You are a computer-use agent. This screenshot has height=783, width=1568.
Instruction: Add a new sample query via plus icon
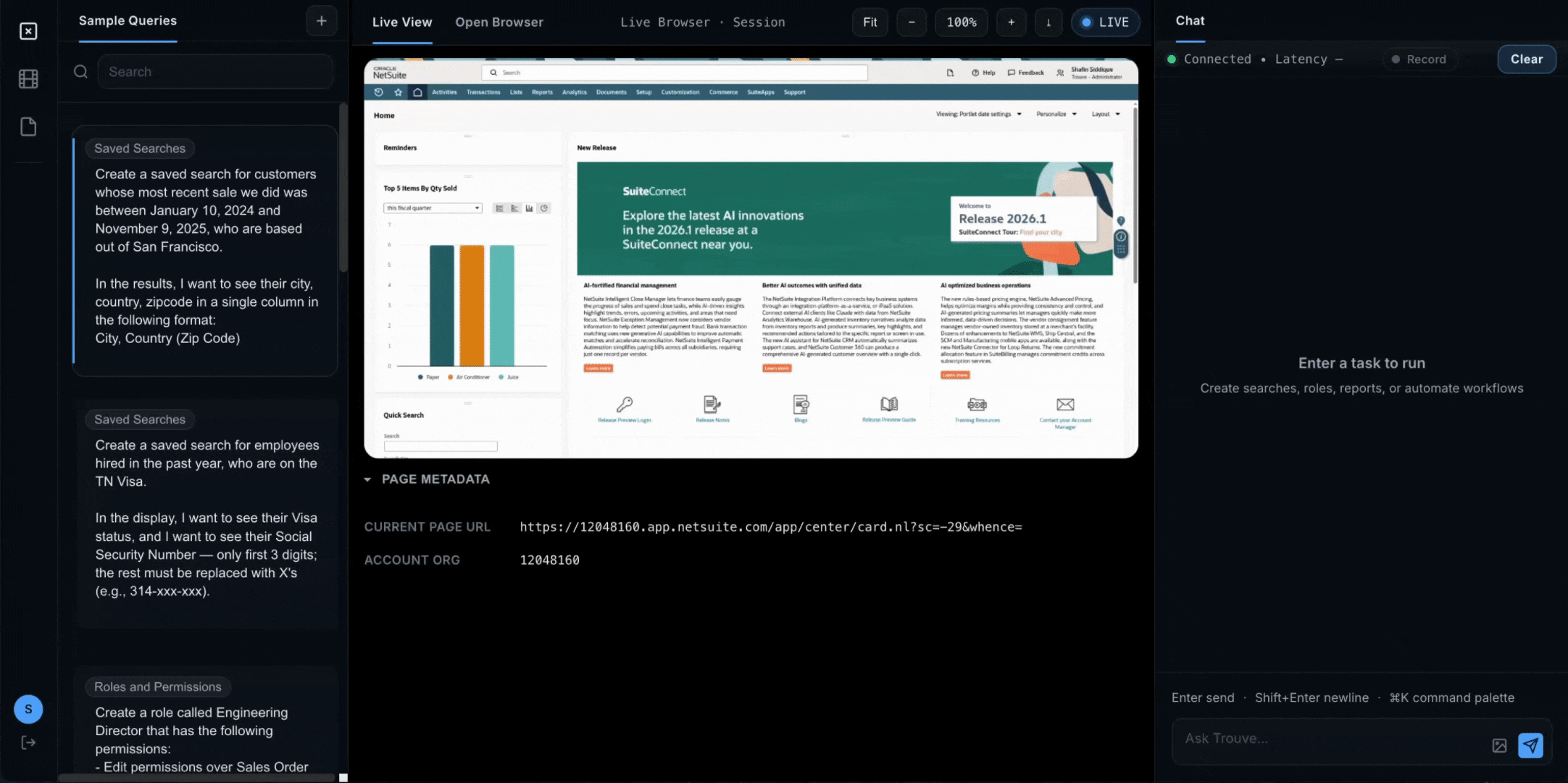pos(322,20)
